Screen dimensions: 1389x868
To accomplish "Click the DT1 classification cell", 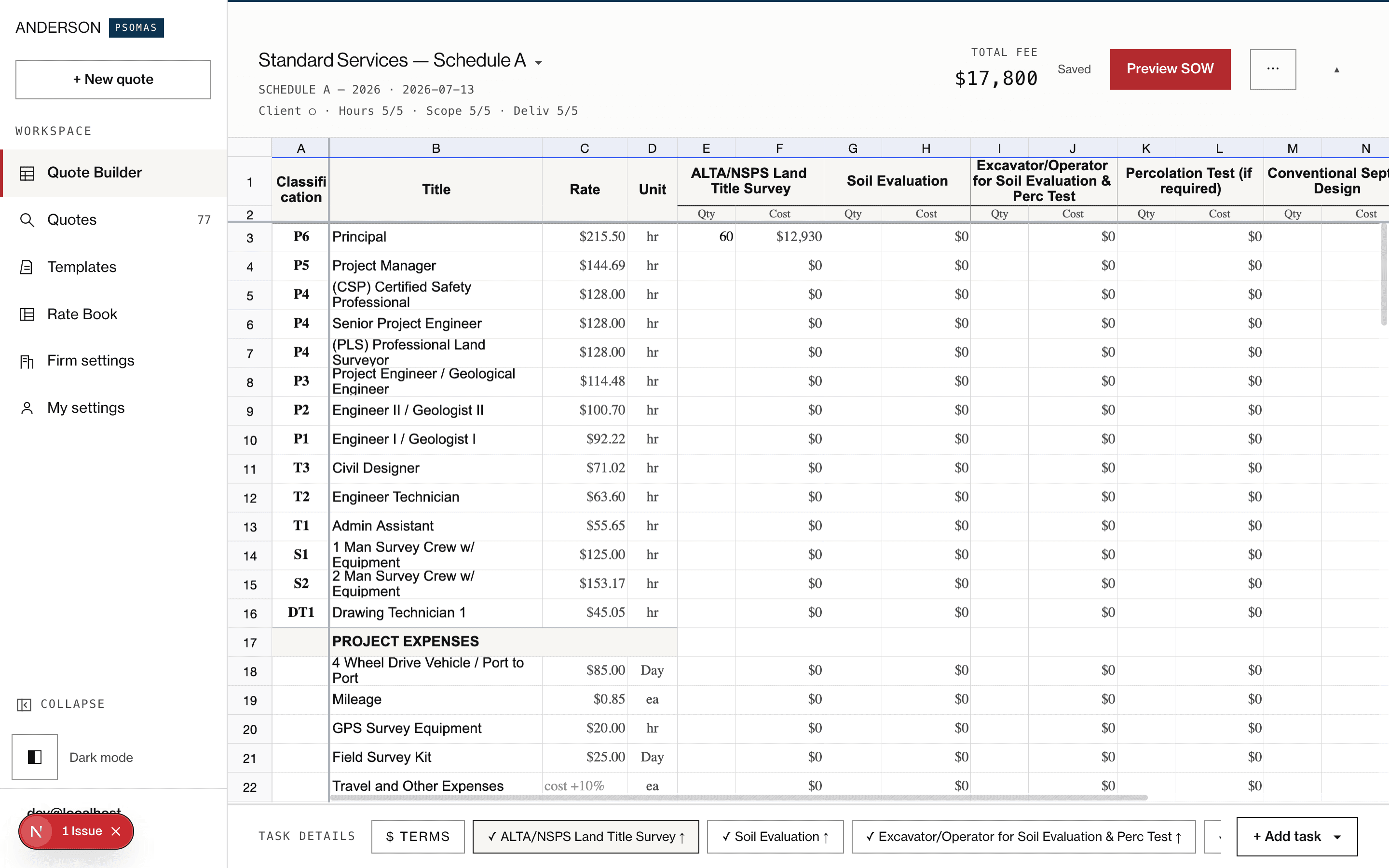I will (301, 612).
